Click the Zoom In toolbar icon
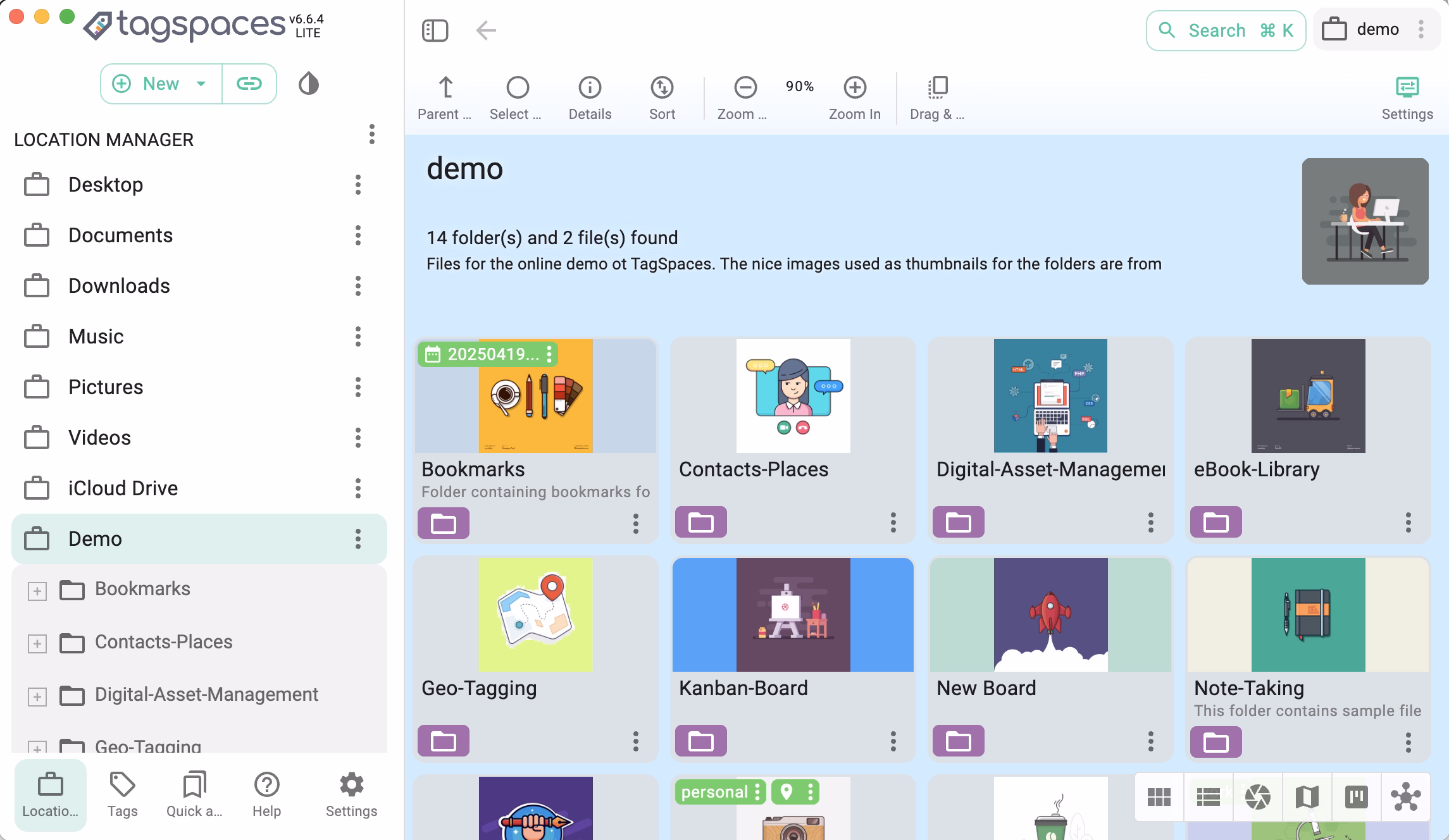This screenshot has width=1449, height=840. 854,87
